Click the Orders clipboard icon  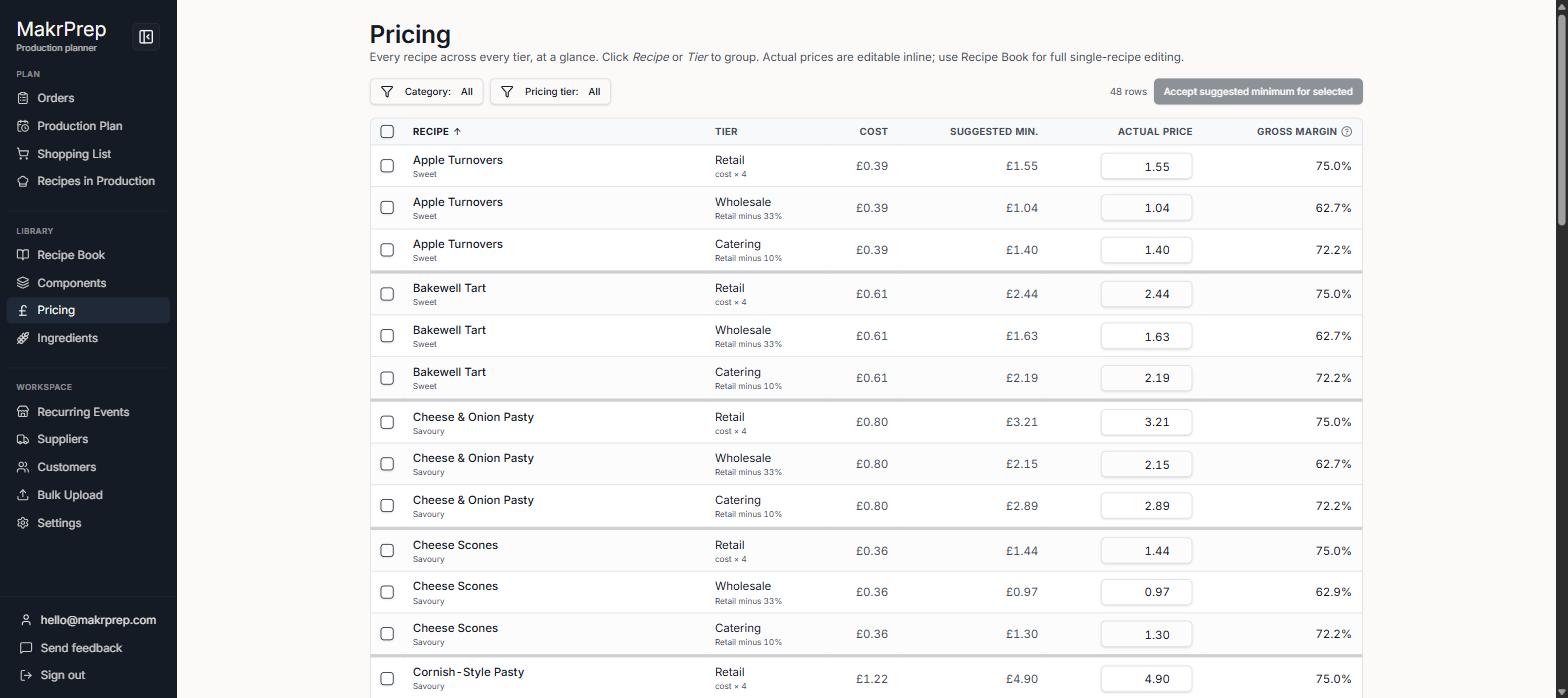click(23, 98)
